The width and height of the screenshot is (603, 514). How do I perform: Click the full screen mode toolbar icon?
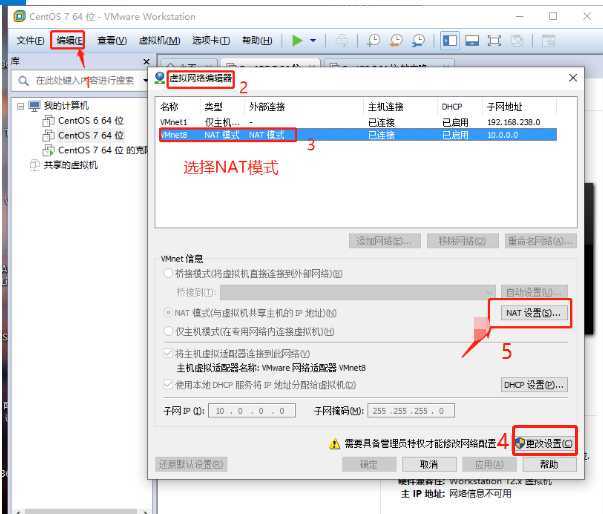494,40
